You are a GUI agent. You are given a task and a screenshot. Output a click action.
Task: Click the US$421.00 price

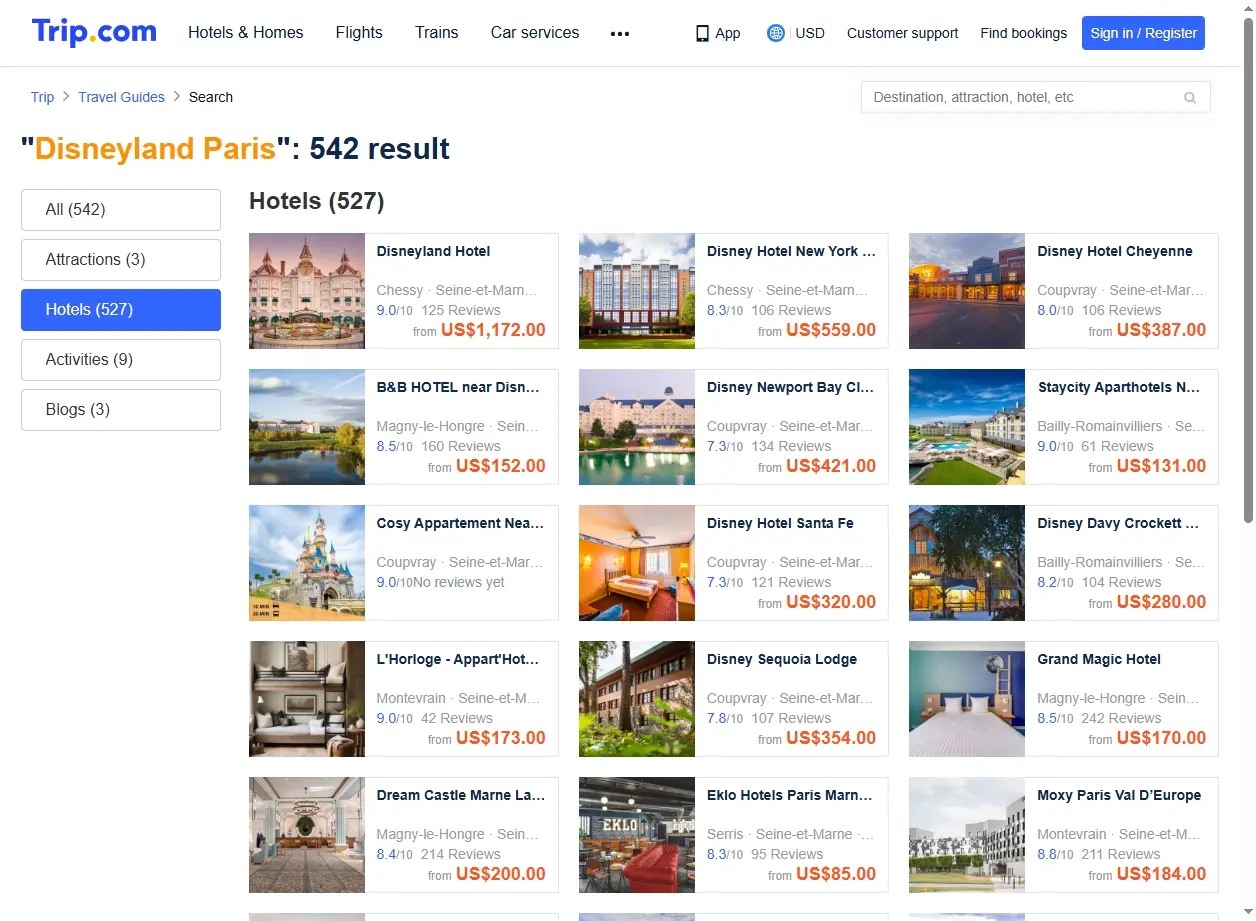pyautogui.click(x=831, y=466)
